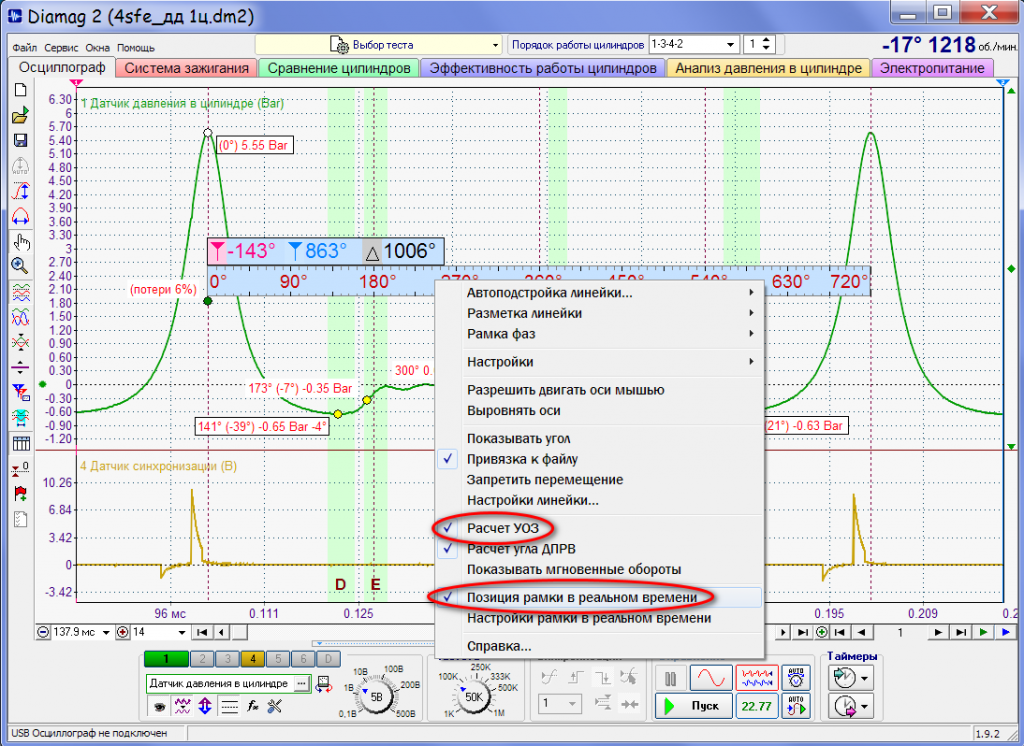Open Выбор теста dropdown
The image size is (1024, 746).
click(x=379, y=45)
